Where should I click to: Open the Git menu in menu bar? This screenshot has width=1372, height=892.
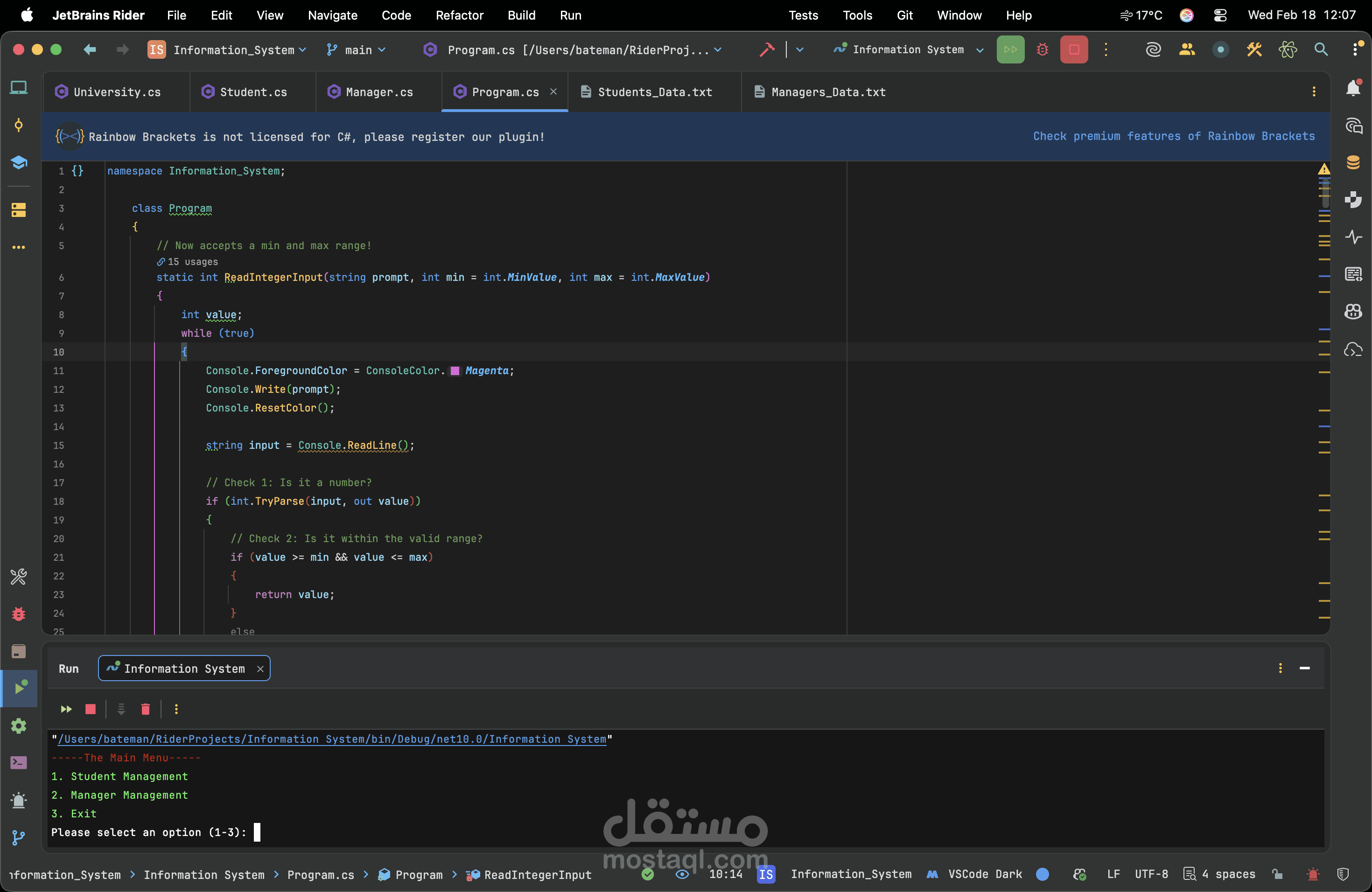[904, 15]
